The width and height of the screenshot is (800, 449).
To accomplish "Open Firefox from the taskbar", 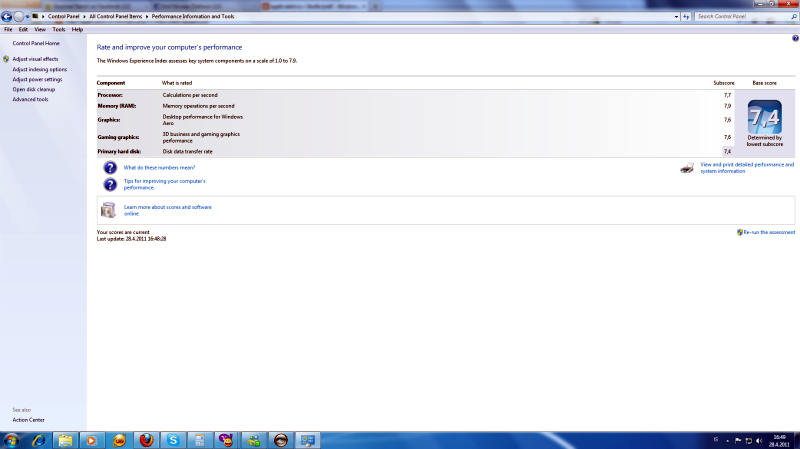I will coord(147,439).
